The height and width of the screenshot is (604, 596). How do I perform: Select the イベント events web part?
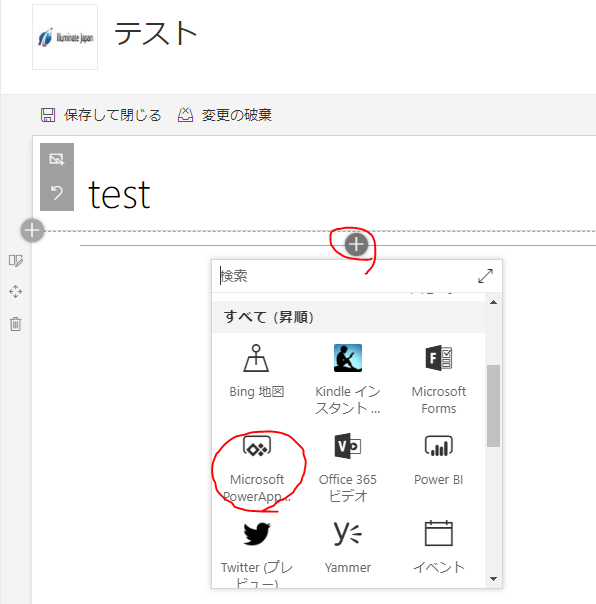pyautogui.click(x=438, y=548)
